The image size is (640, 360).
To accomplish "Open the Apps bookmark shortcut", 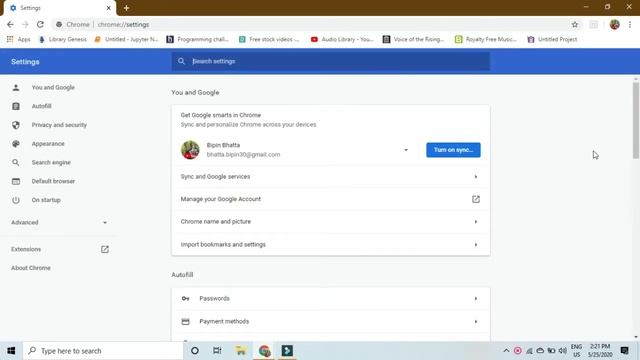I will click(19, 39).
